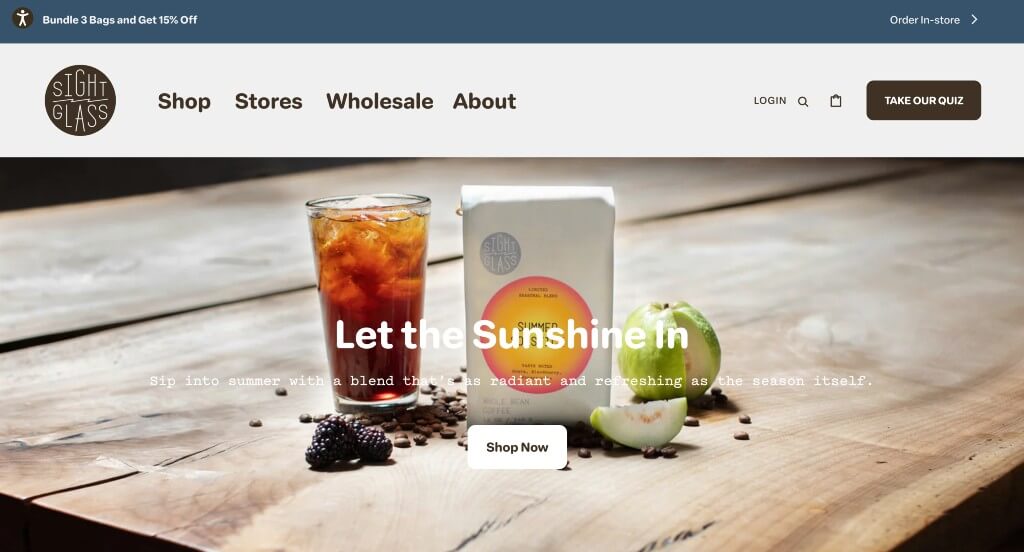Go to the Stores page
1024x552 pixels.
[x=268, y=101]
